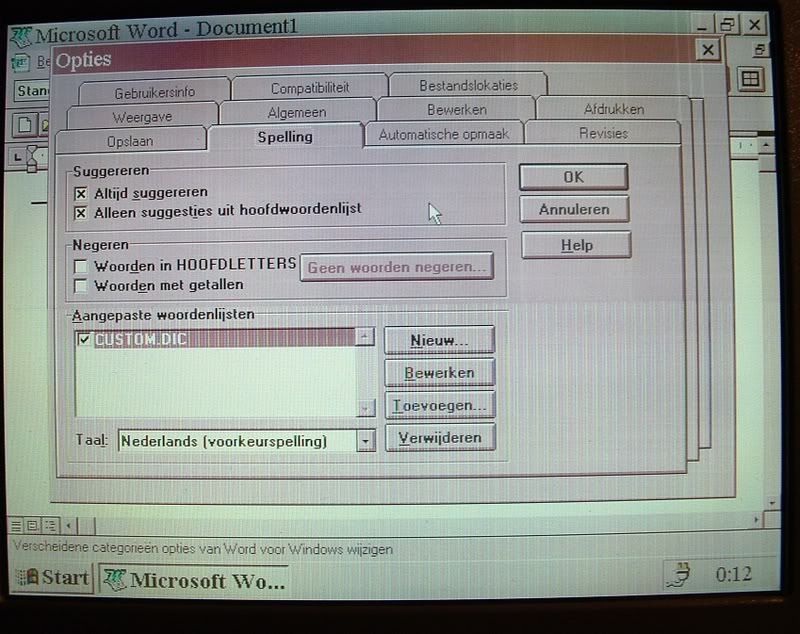Minimize the Microsoft Word window
This screenshot has width=800, height=634.
pos(703,25)
